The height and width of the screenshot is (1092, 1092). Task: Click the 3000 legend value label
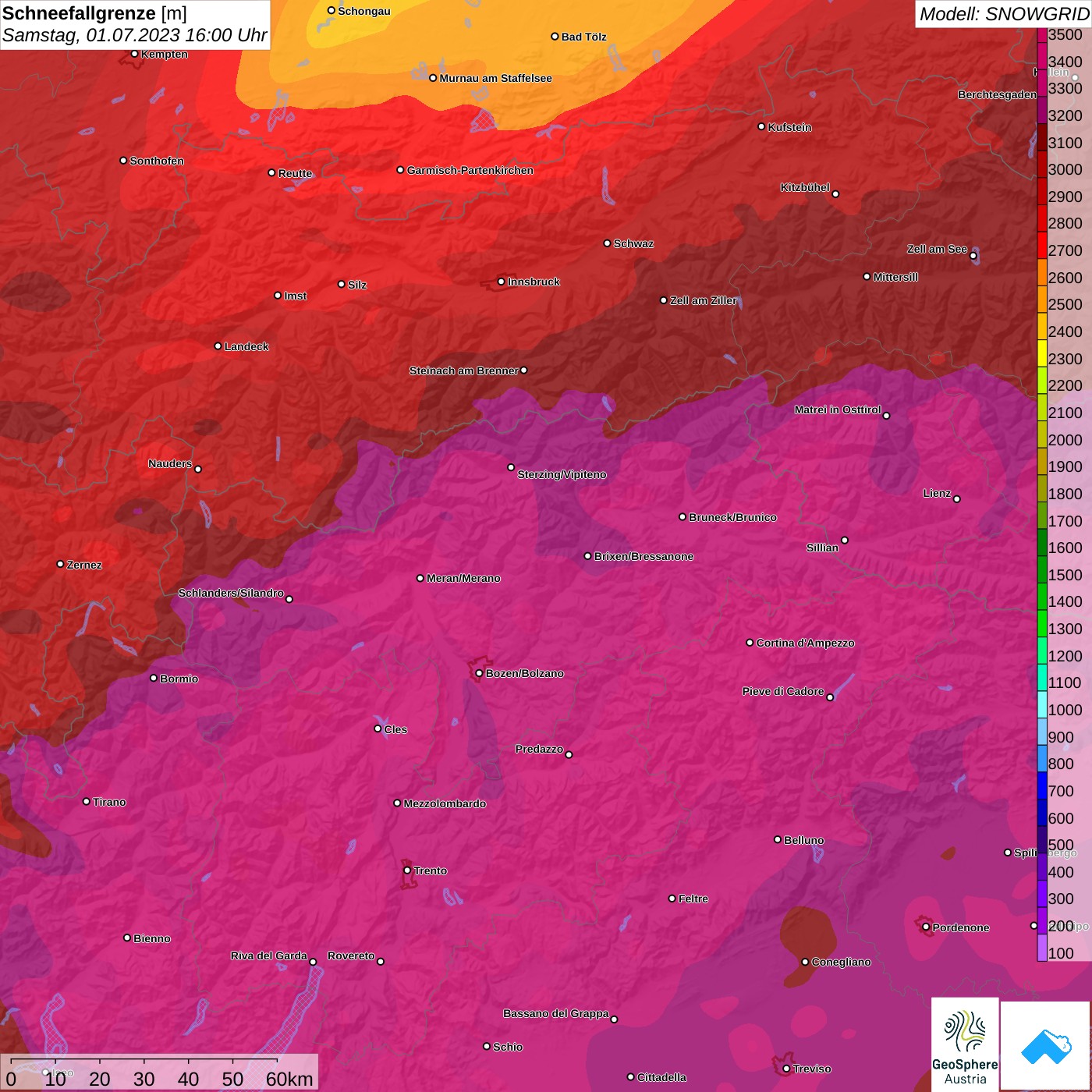(1065, 169)
